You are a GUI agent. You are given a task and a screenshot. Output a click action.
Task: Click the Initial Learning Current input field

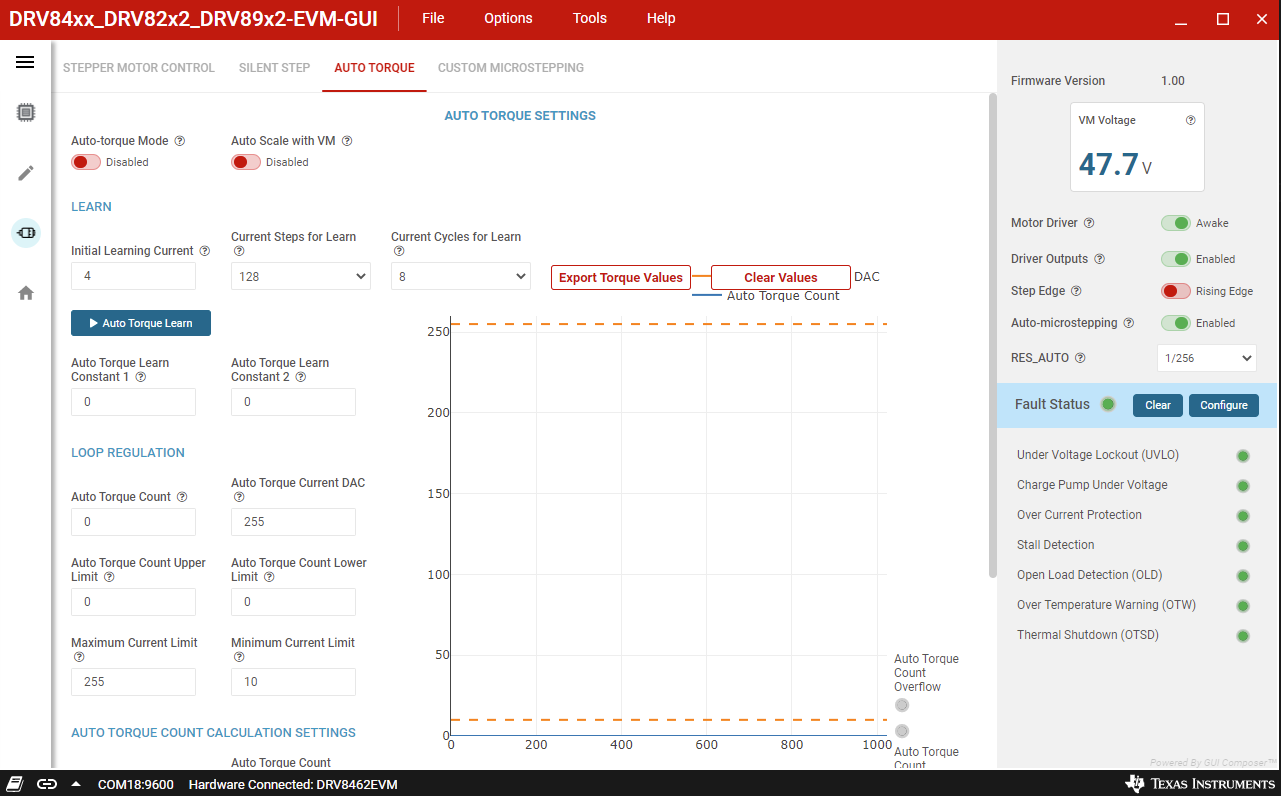133,276
